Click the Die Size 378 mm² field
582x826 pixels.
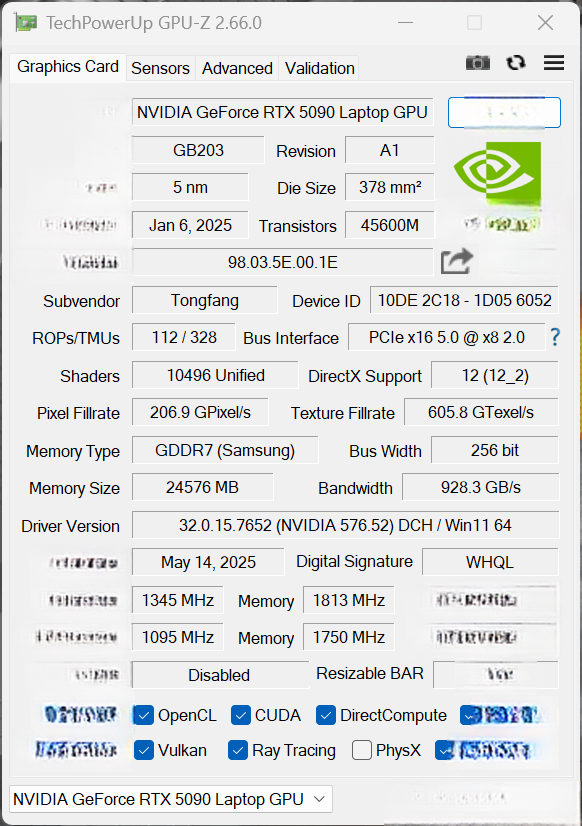point(390,187)
